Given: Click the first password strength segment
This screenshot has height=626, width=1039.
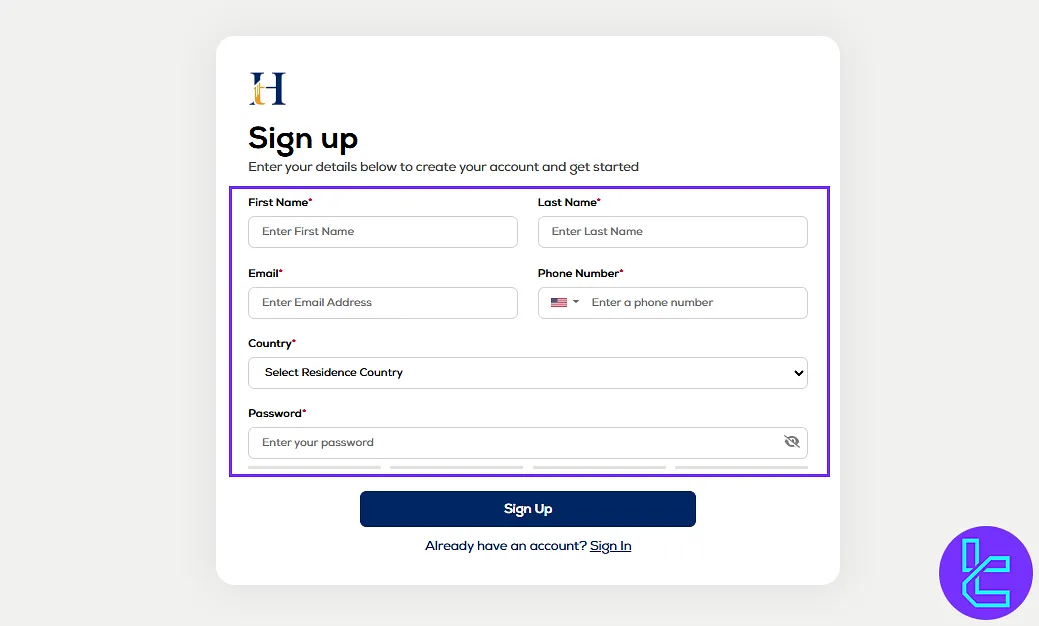Looking at the screenshot, I should [314, 468].
